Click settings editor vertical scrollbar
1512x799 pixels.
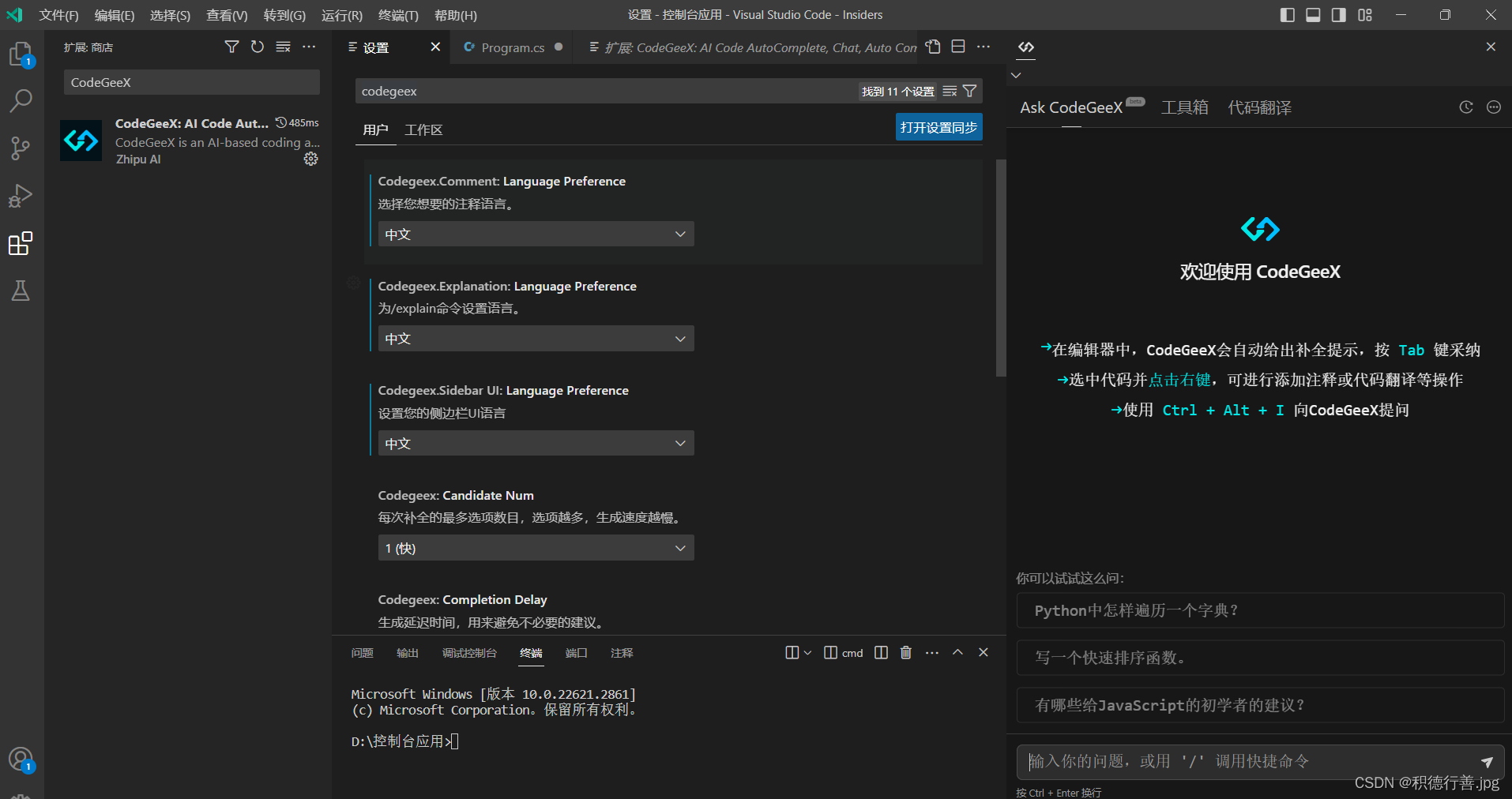[x=1001, y=268]
